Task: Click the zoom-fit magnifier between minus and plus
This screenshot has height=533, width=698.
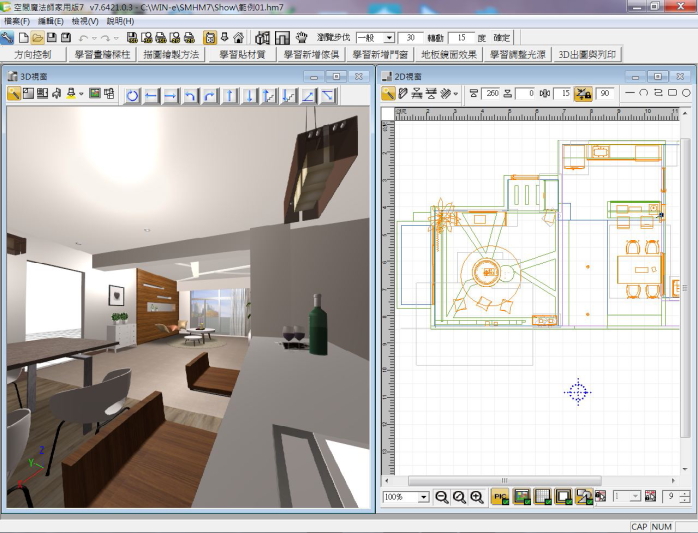Action: [x=459, y=496]
